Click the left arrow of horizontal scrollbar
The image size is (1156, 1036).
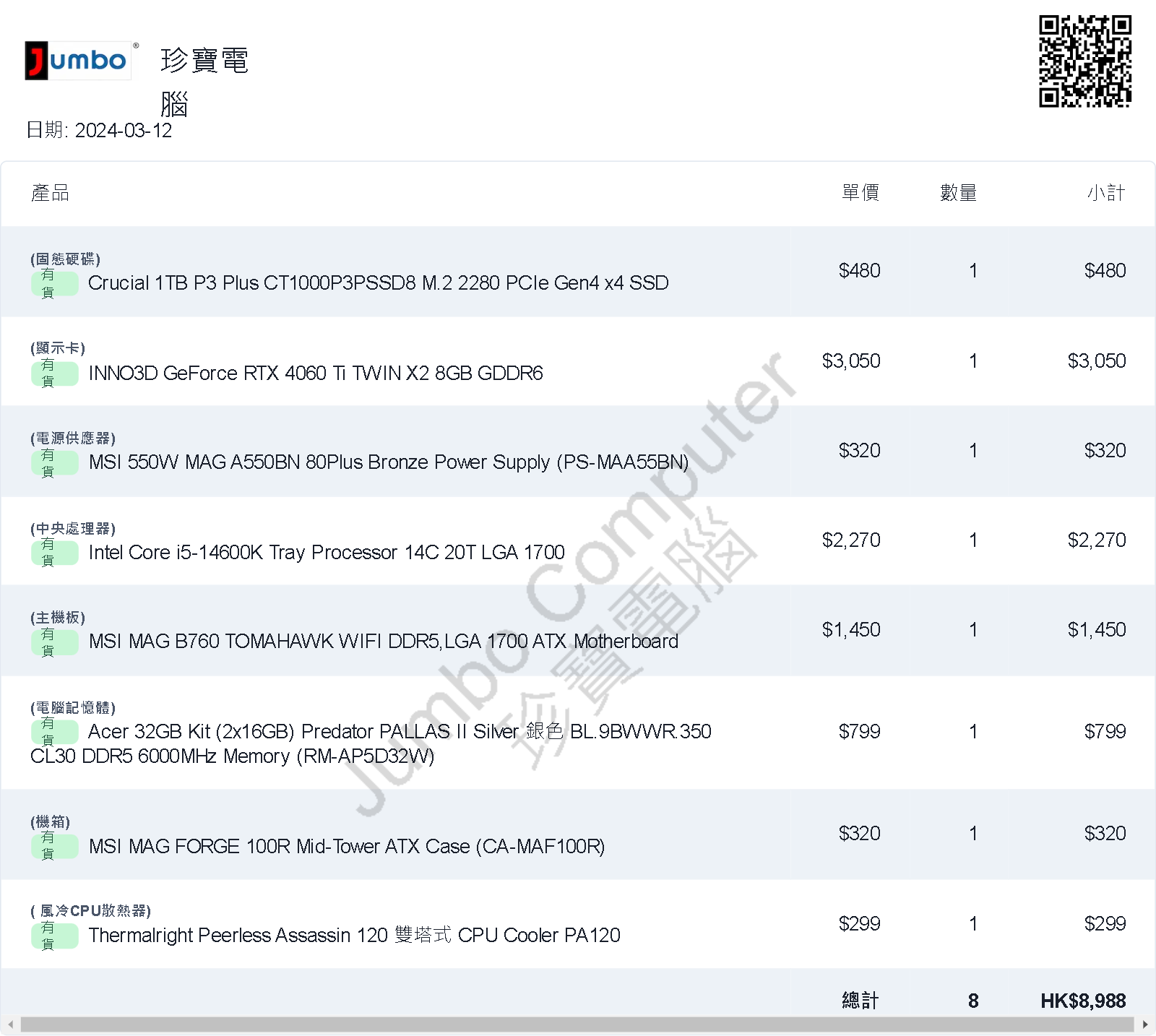point(10,1024)
